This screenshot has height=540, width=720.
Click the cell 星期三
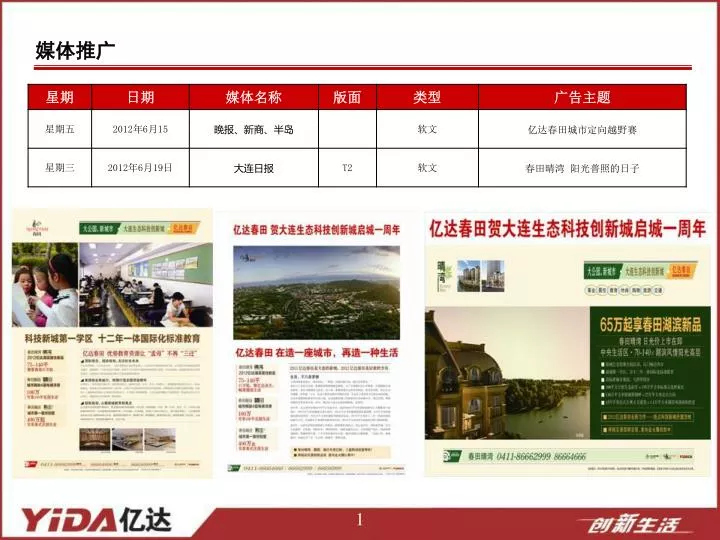pyautogui.click(x=60, y=168)
